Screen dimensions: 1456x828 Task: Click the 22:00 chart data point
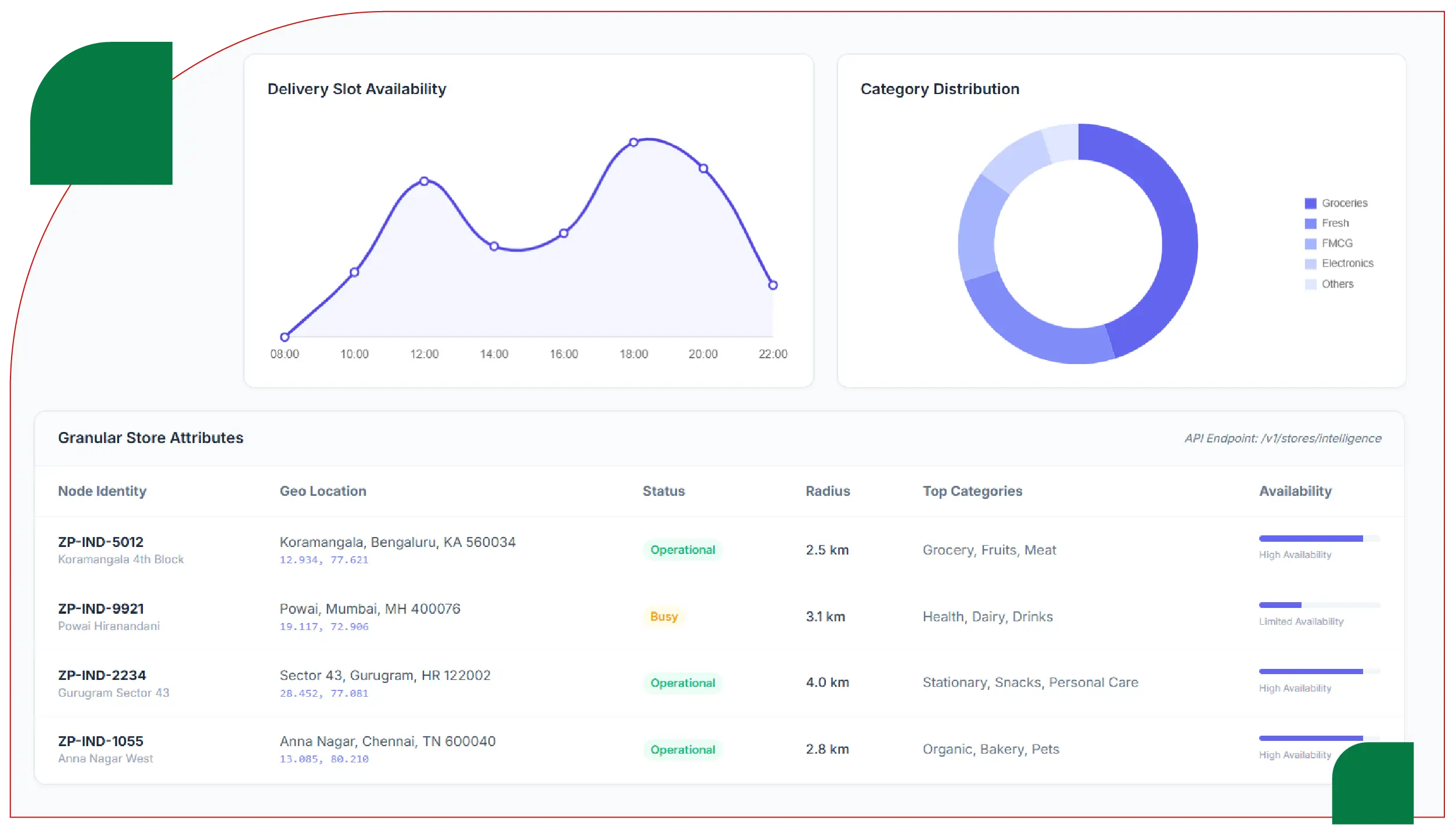[x=772, y=285]
